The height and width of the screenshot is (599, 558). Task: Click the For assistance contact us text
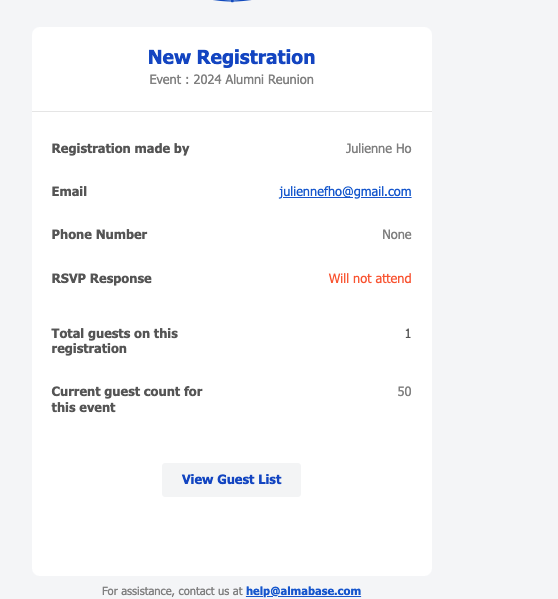[x=172, y=591]
